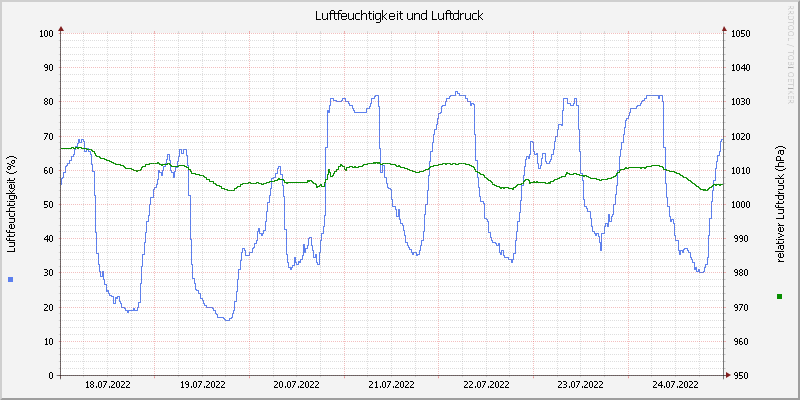Click the 50 humidity axis value

click(48, 205)
